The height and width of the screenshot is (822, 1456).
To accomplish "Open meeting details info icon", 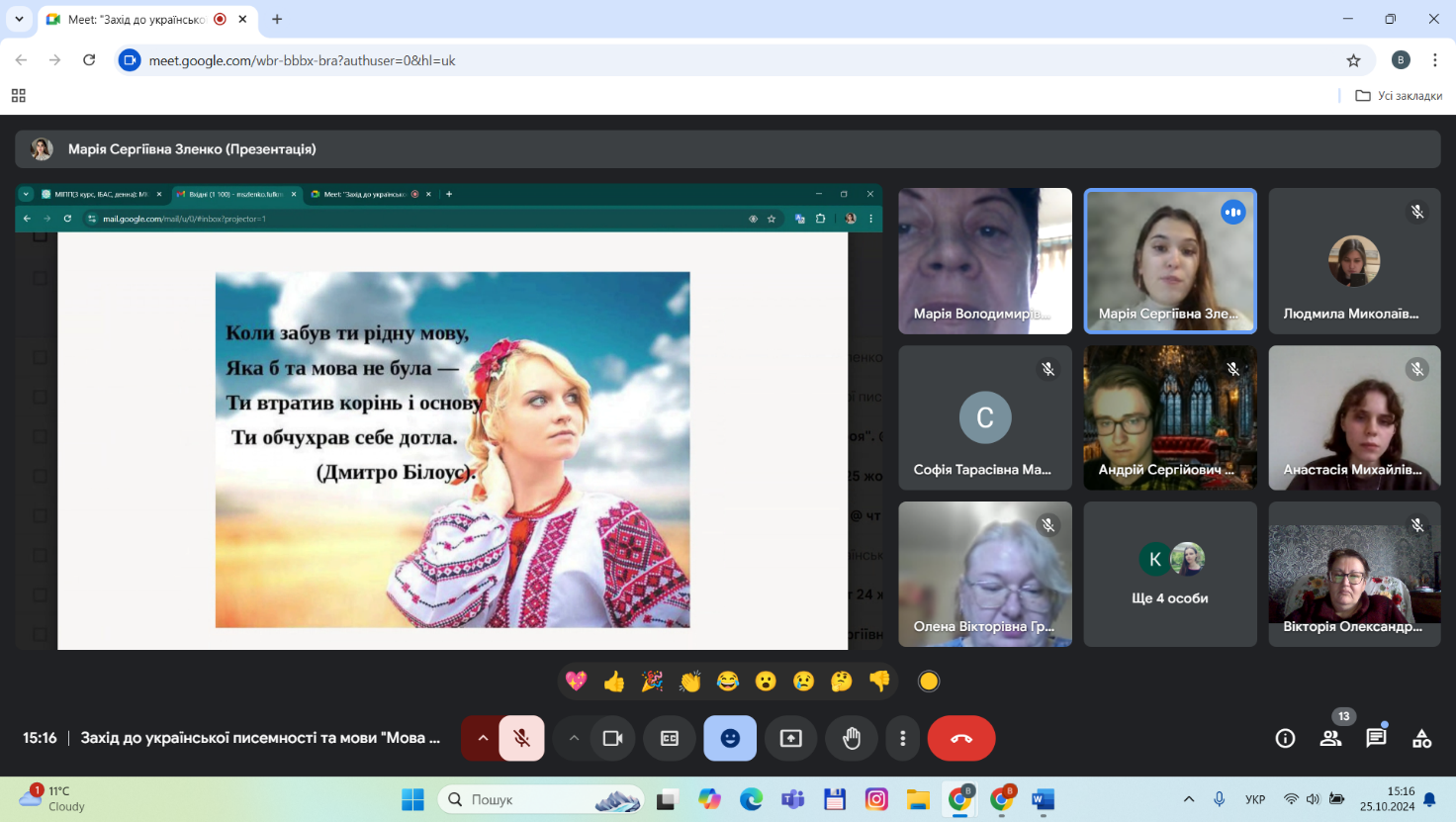I will tap(1285, 738).
